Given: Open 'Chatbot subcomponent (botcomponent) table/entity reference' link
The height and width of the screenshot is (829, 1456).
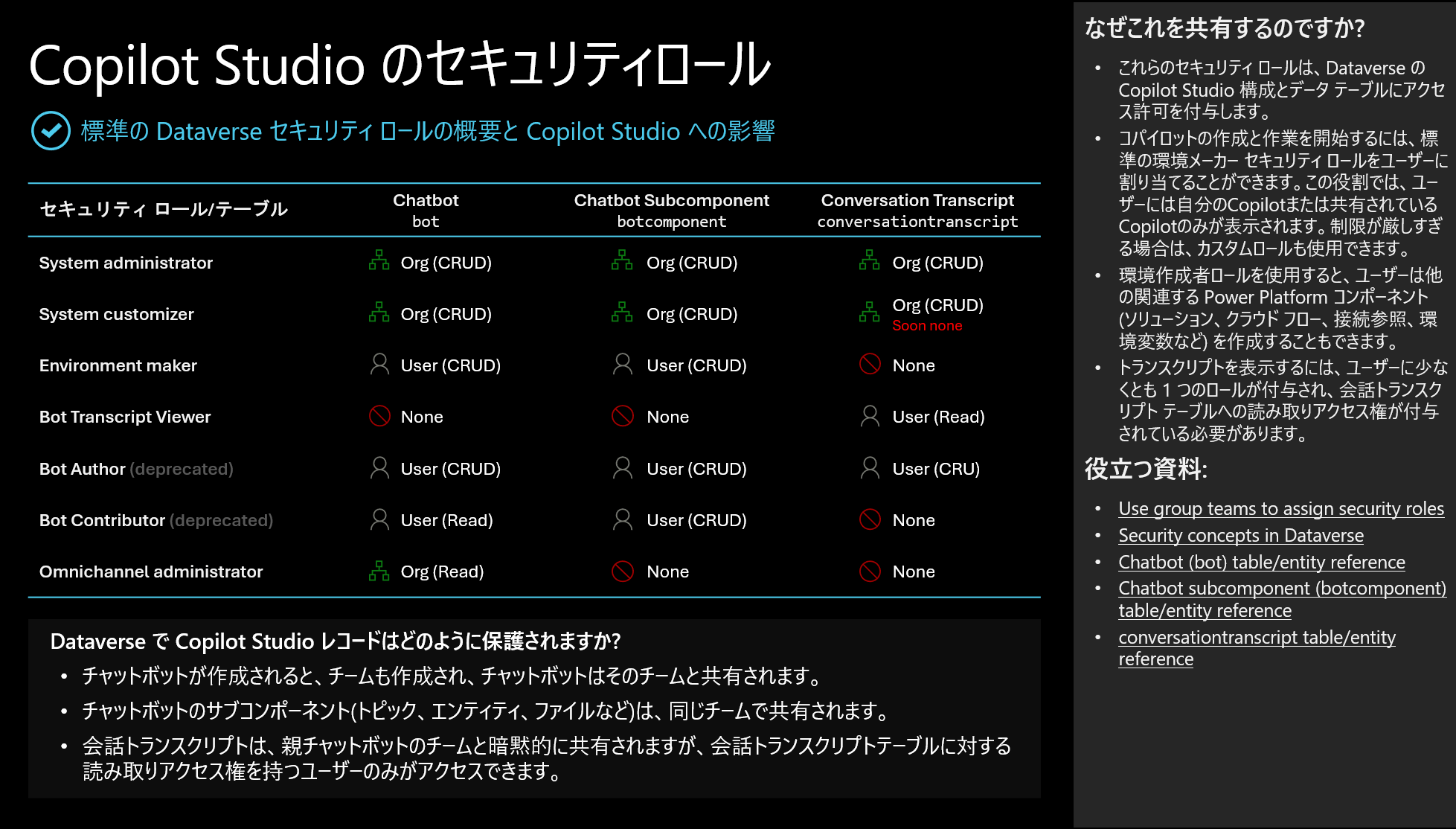Looking at the screenshot, I should click(x=1282, y=599).
